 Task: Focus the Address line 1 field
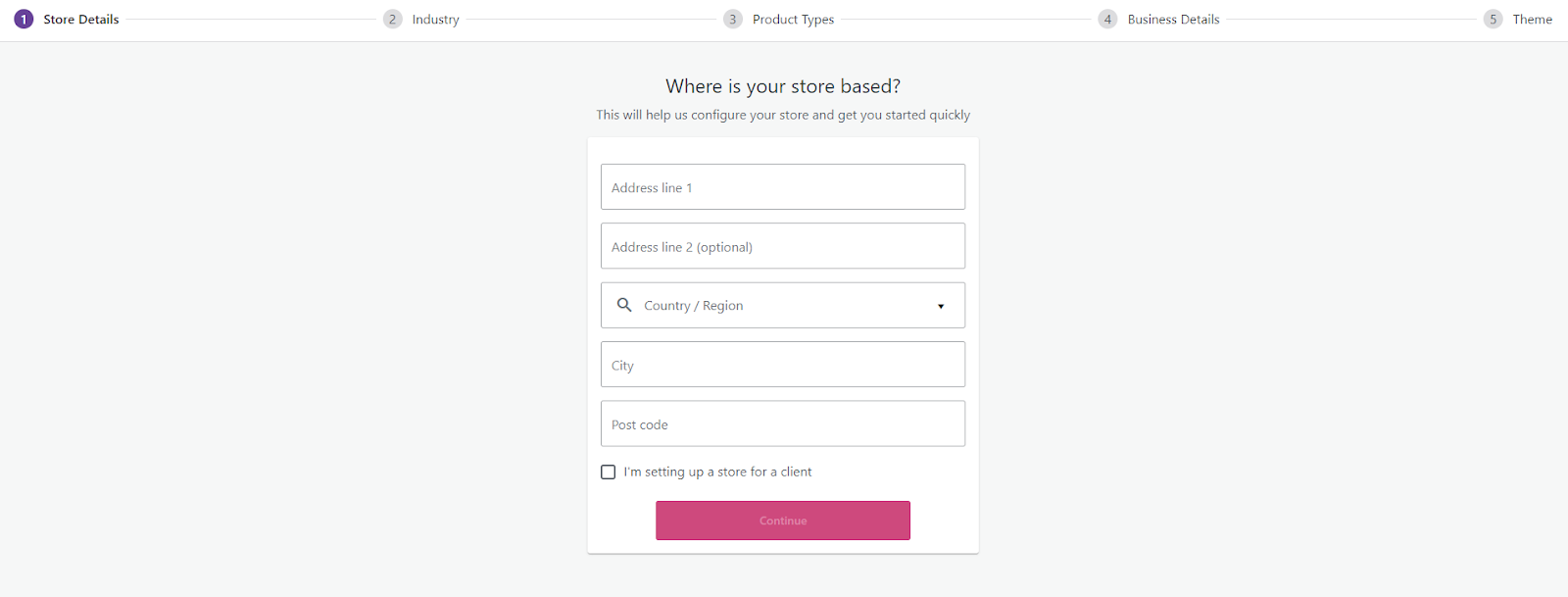[x=783, y=187]
